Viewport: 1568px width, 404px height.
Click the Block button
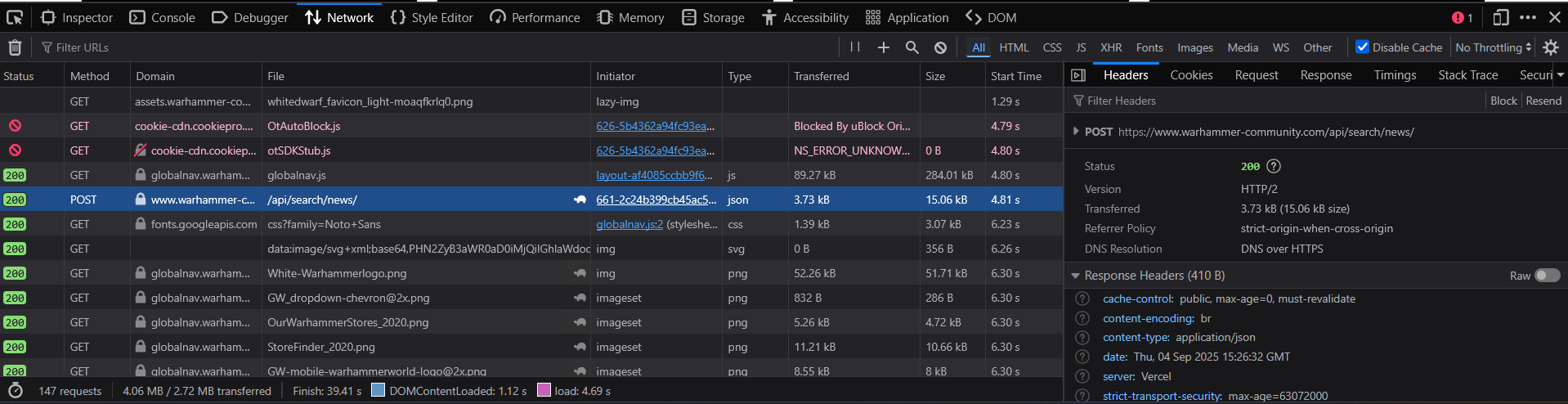point(1503,101)
